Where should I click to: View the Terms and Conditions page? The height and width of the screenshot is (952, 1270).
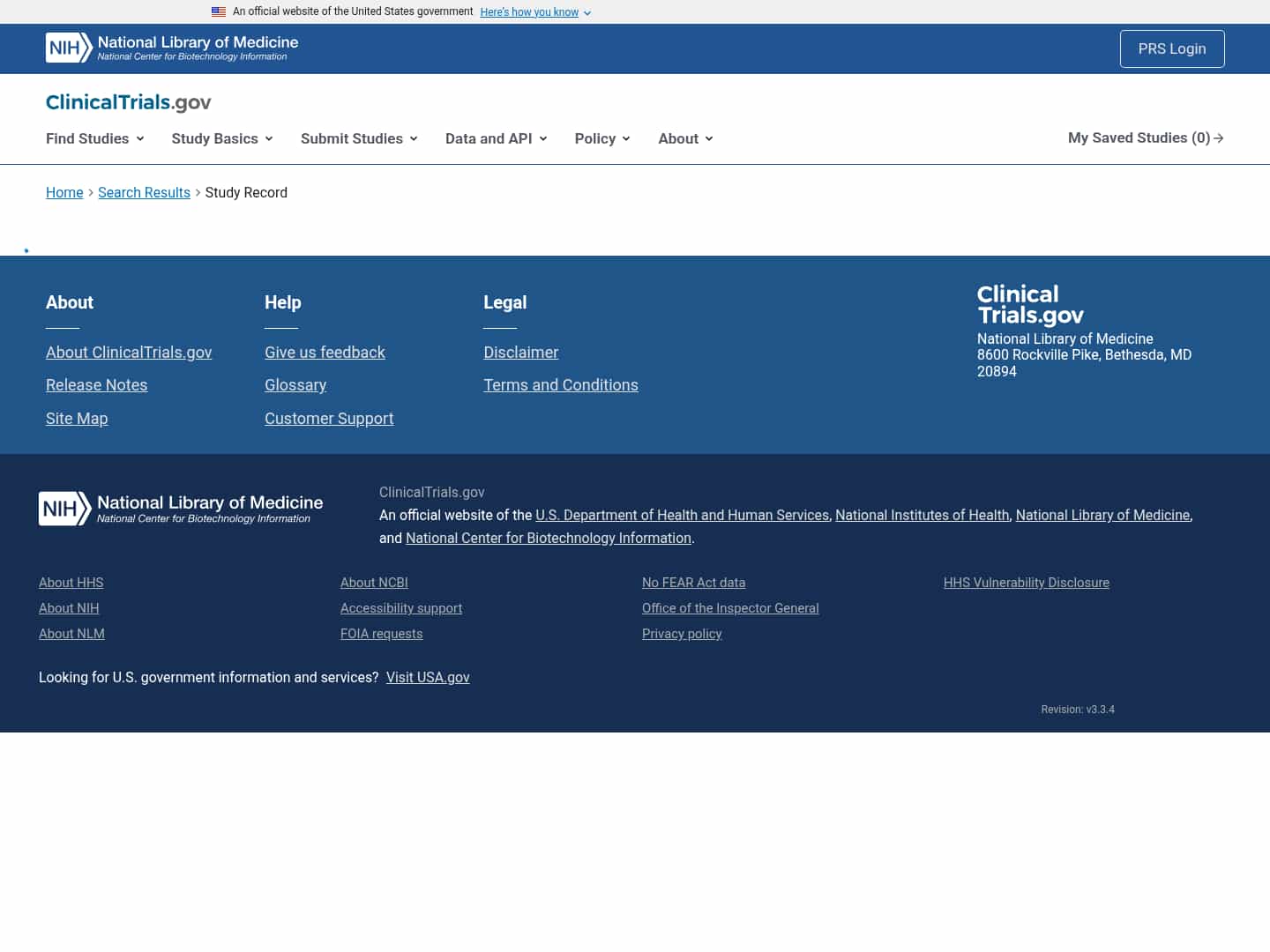point(561,385)
